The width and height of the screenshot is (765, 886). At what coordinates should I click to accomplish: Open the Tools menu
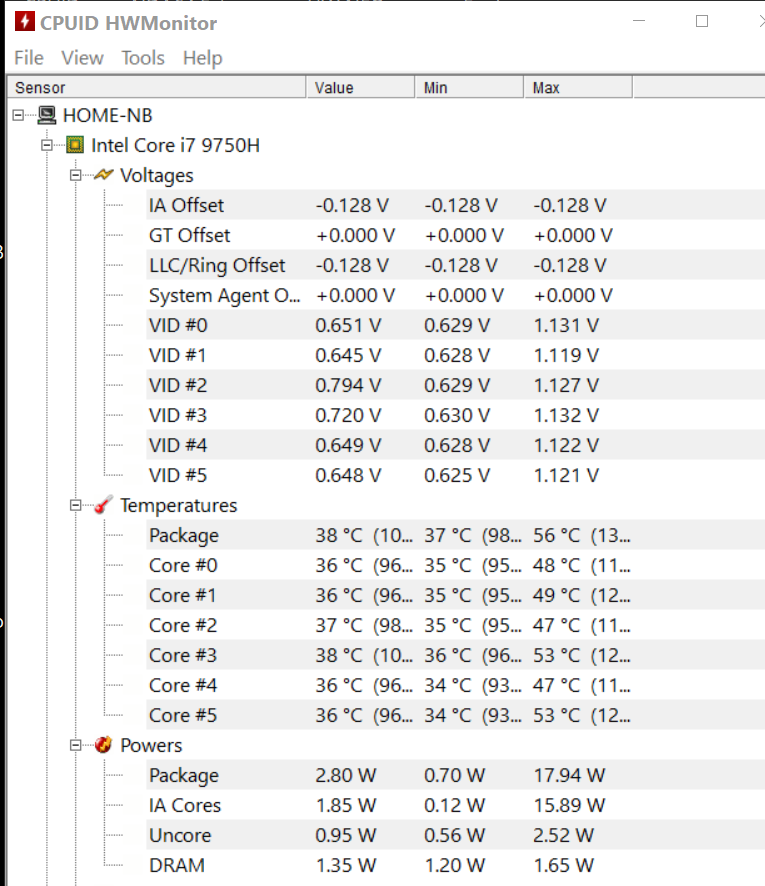tap(143, 58)
